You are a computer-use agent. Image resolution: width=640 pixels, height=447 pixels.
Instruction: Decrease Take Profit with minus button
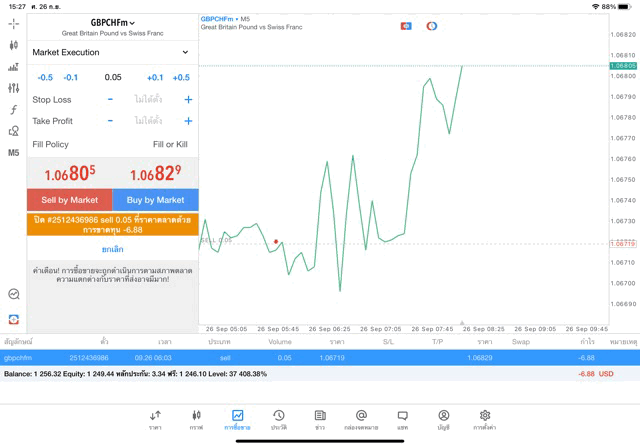tap(110, 121)
